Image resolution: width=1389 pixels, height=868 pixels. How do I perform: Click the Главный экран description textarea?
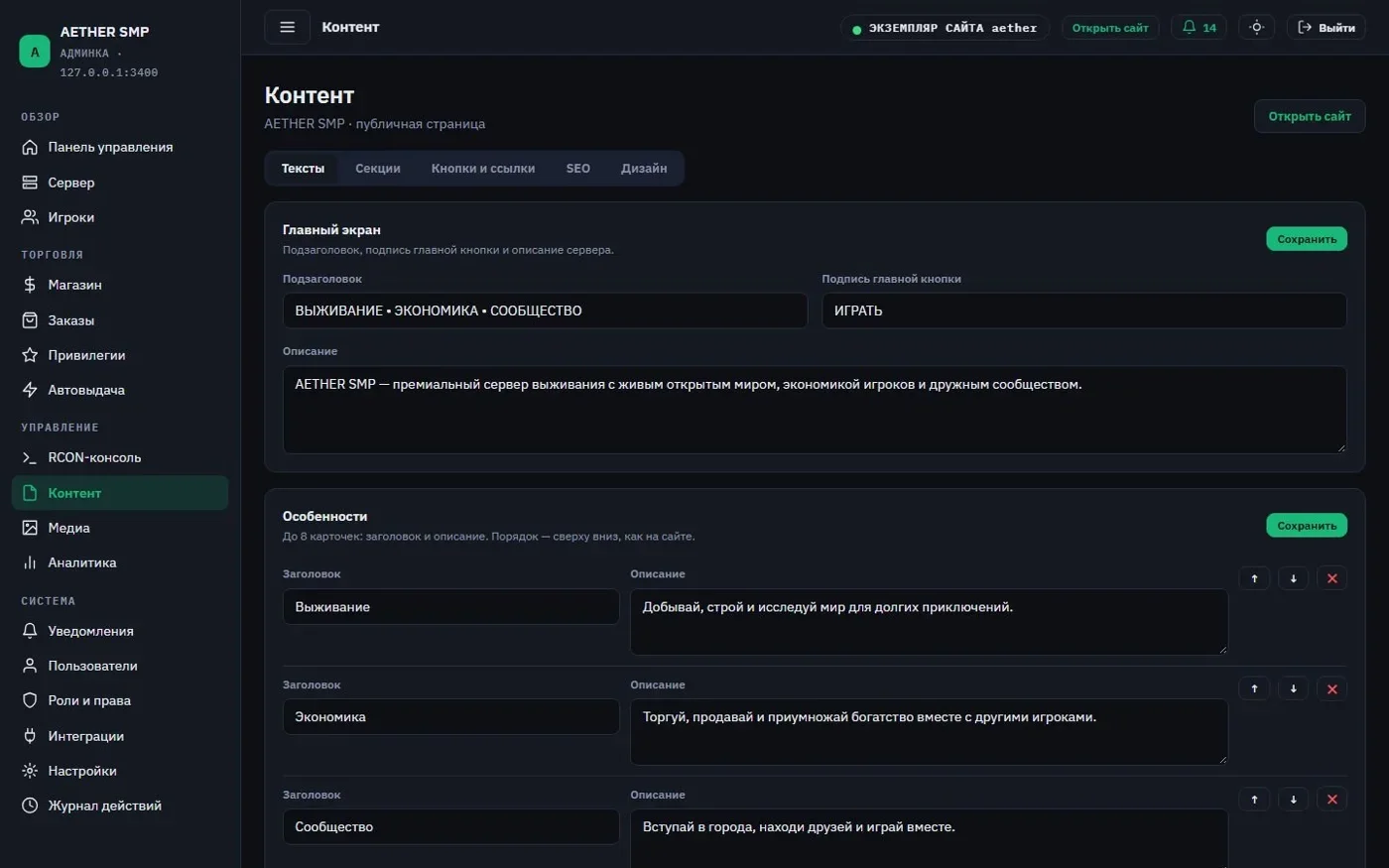click(815, 410)
